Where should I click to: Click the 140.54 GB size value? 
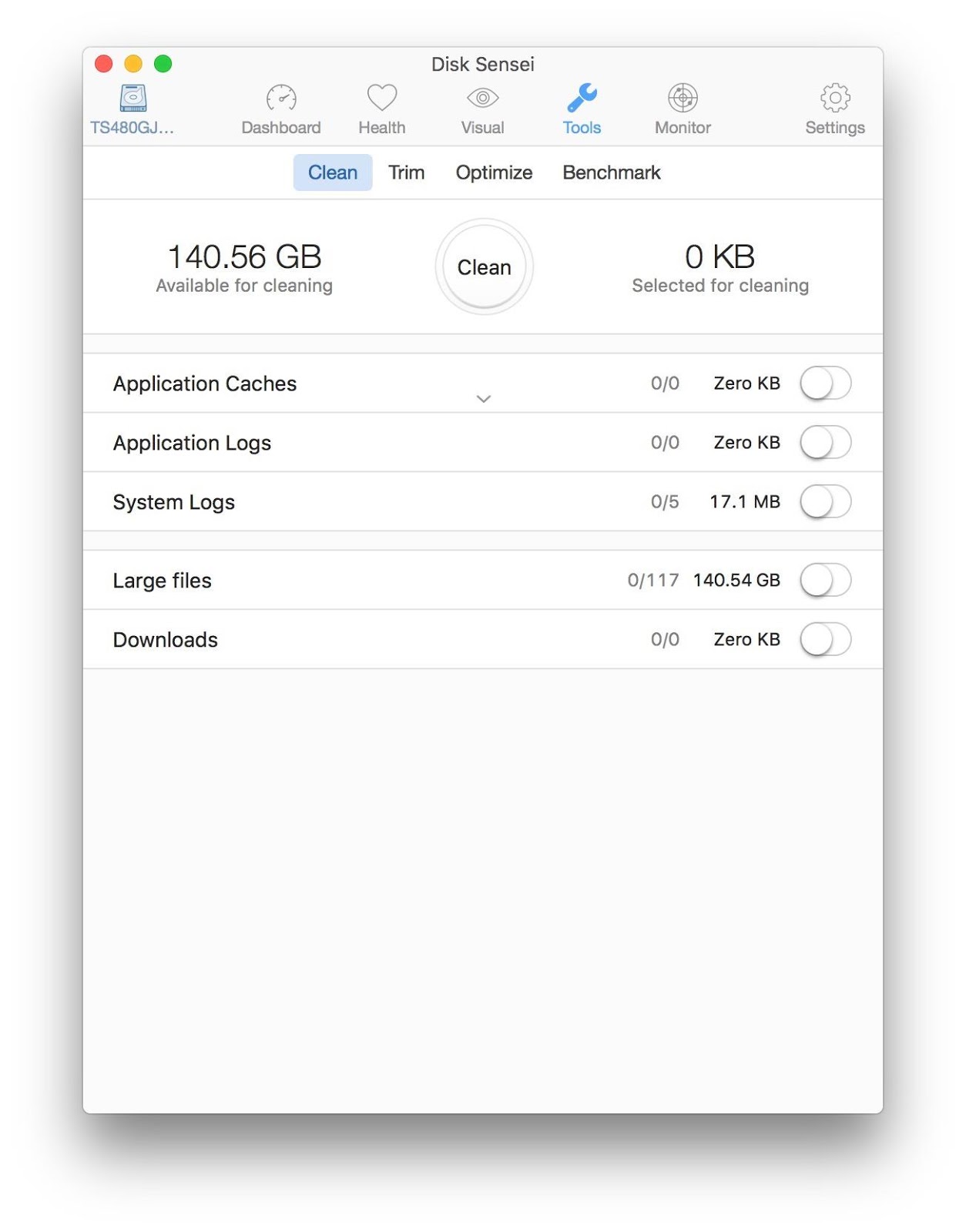(x=736, y=580)
